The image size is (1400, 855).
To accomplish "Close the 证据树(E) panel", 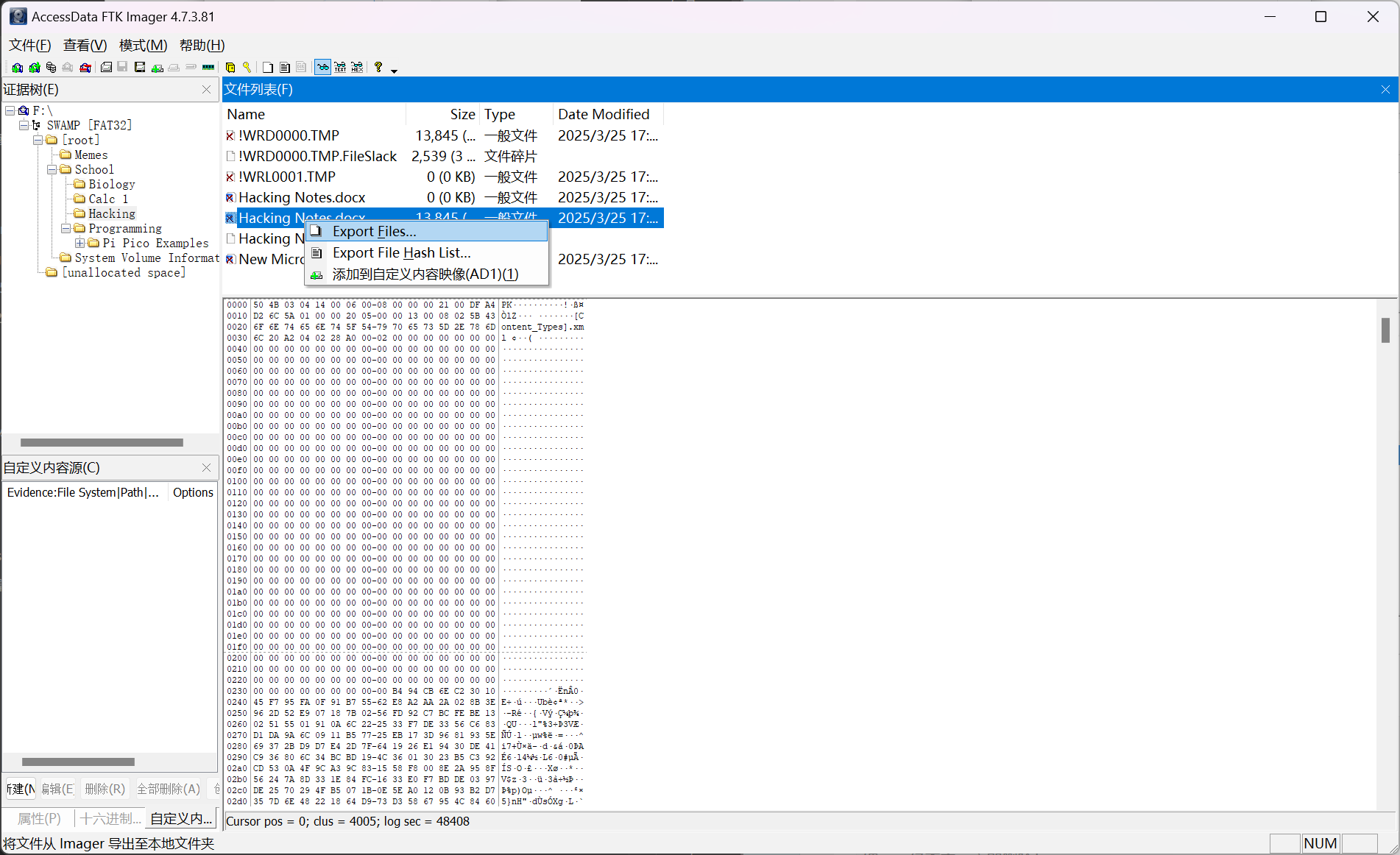I will tap(207, 89).
